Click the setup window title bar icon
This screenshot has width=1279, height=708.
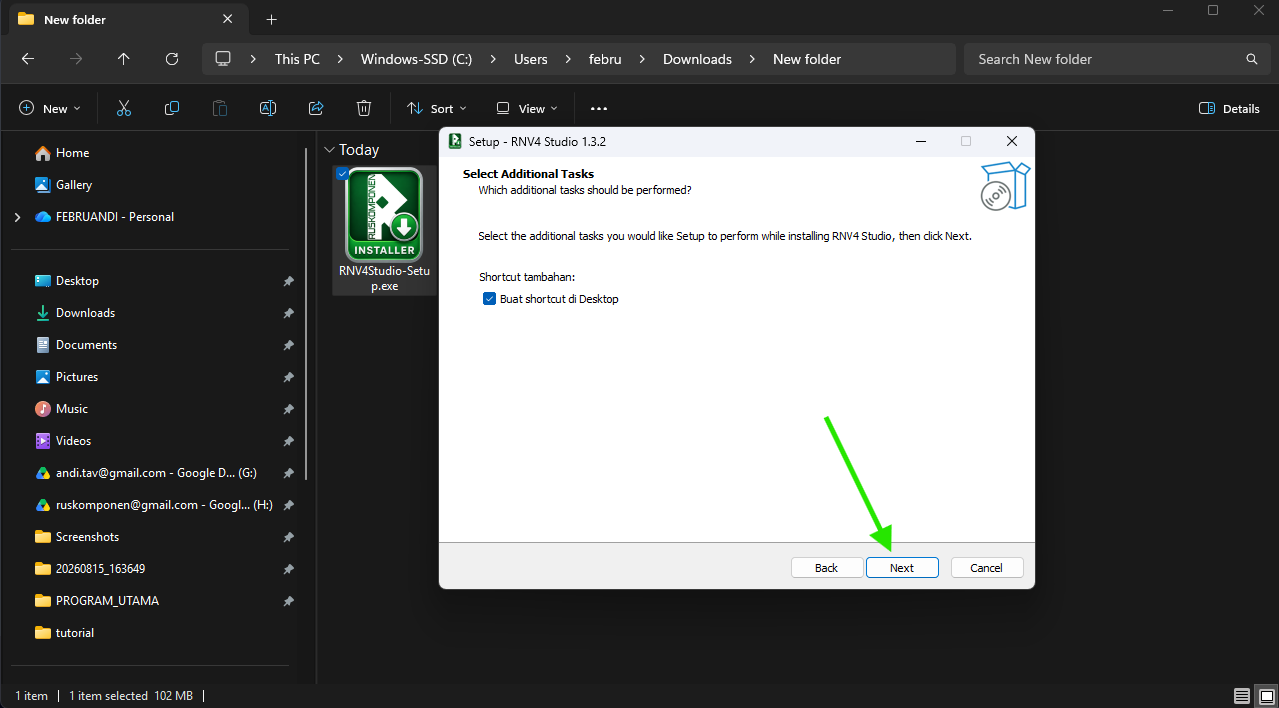tap(455, 141)
